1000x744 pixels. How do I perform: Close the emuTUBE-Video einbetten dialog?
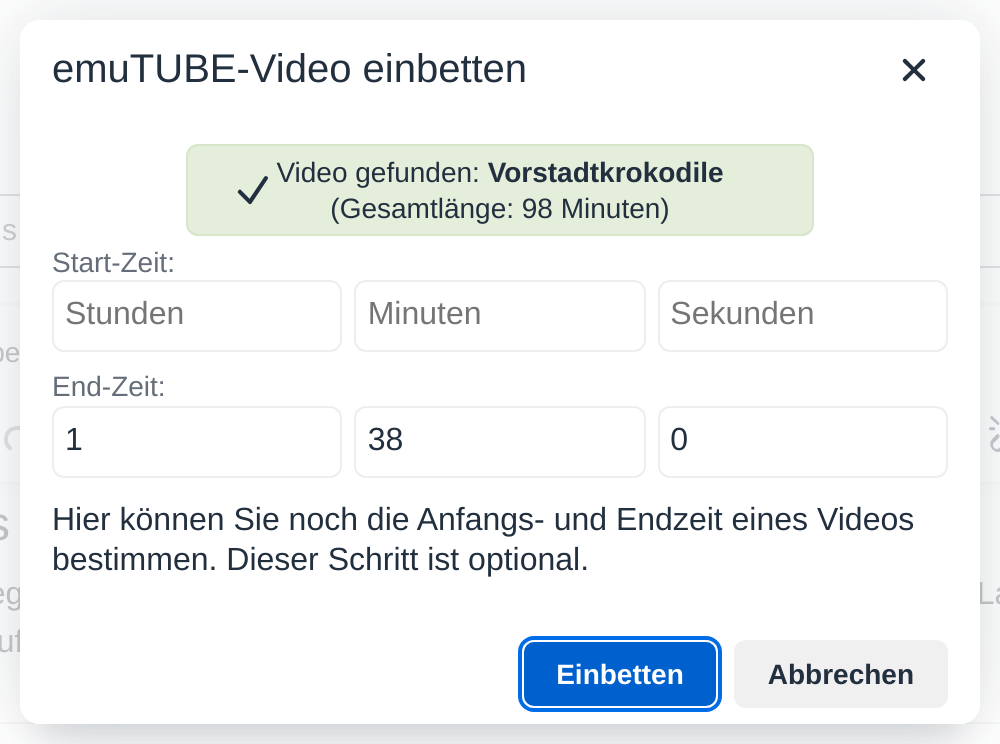[x=913, y=69]
